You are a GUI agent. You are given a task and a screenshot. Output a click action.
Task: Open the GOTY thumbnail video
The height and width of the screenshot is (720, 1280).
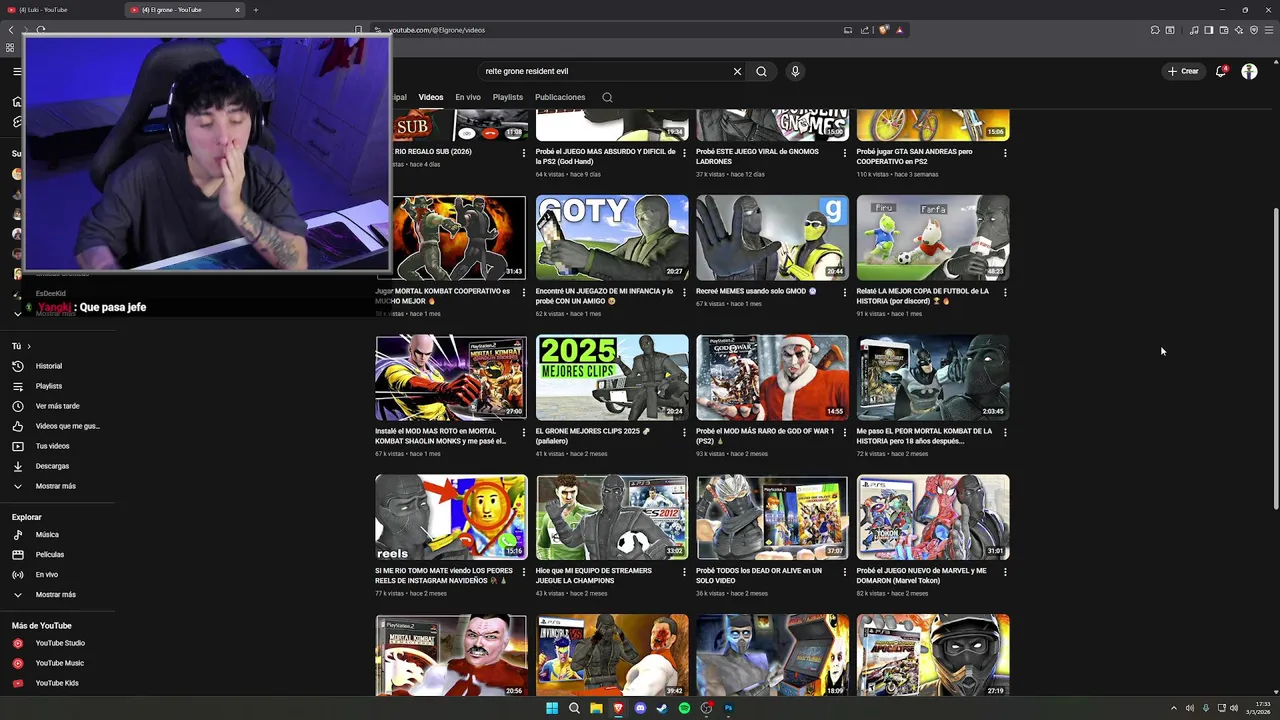click(612, 237)
